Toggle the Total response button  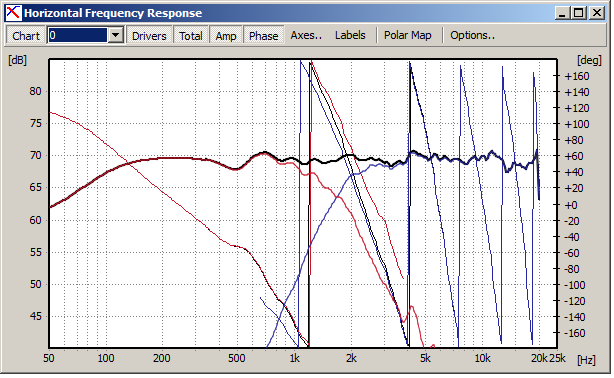coord(191,36)
